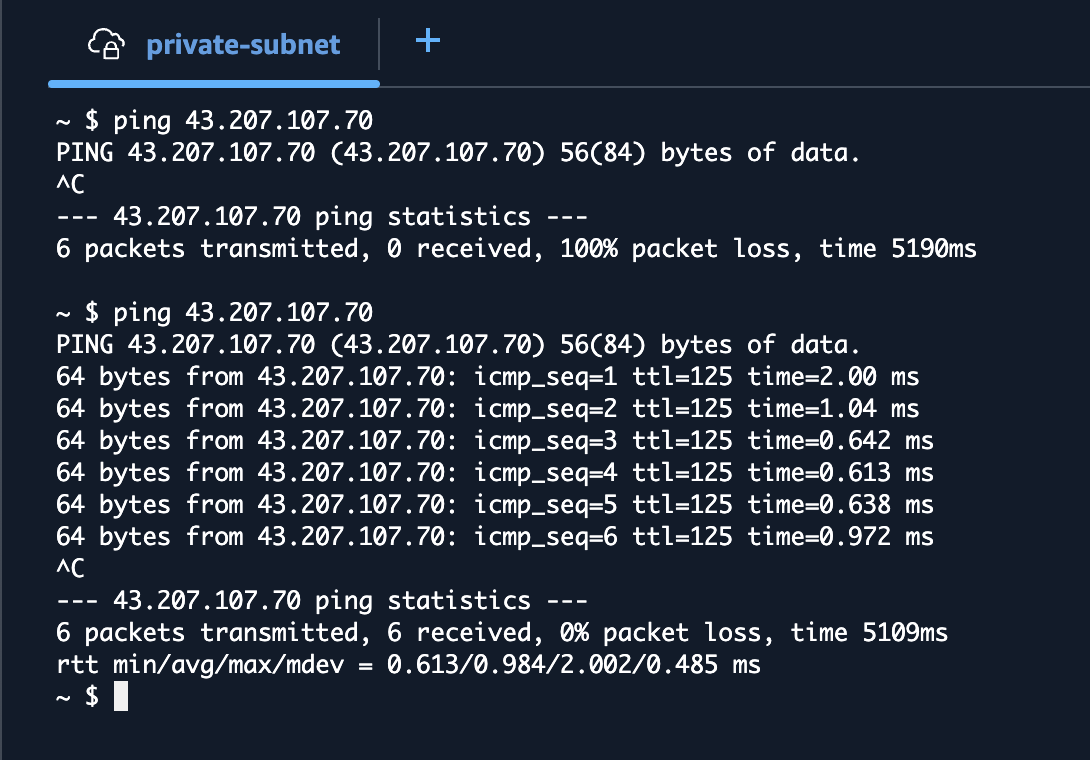Image resolution: width=1090 pixels, height=760 pixels.
Task: Click the first ping 43.207.107.70 command line
Action: (x=214, y=121)
